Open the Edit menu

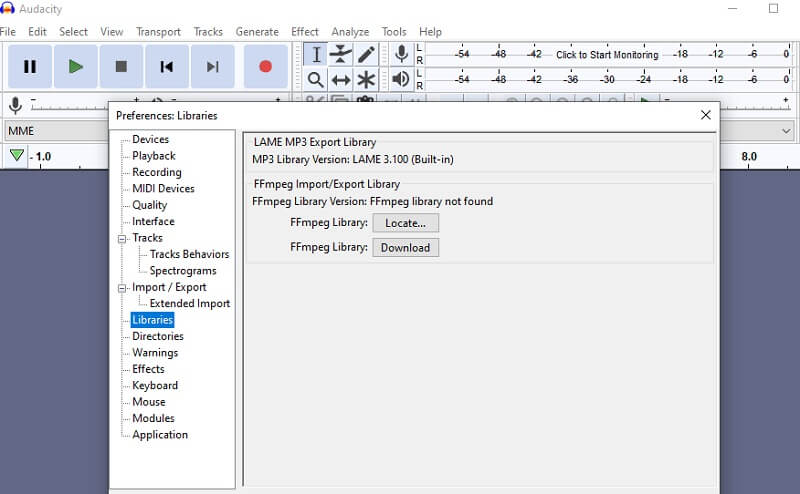point(37,32)
